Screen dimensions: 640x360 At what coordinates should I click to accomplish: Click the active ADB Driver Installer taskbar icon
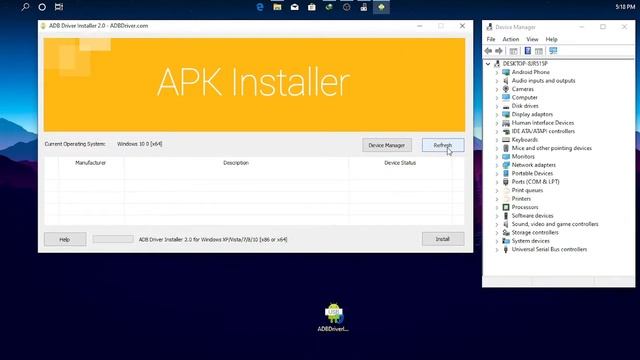pyautogui.click(x=381, y=7)
